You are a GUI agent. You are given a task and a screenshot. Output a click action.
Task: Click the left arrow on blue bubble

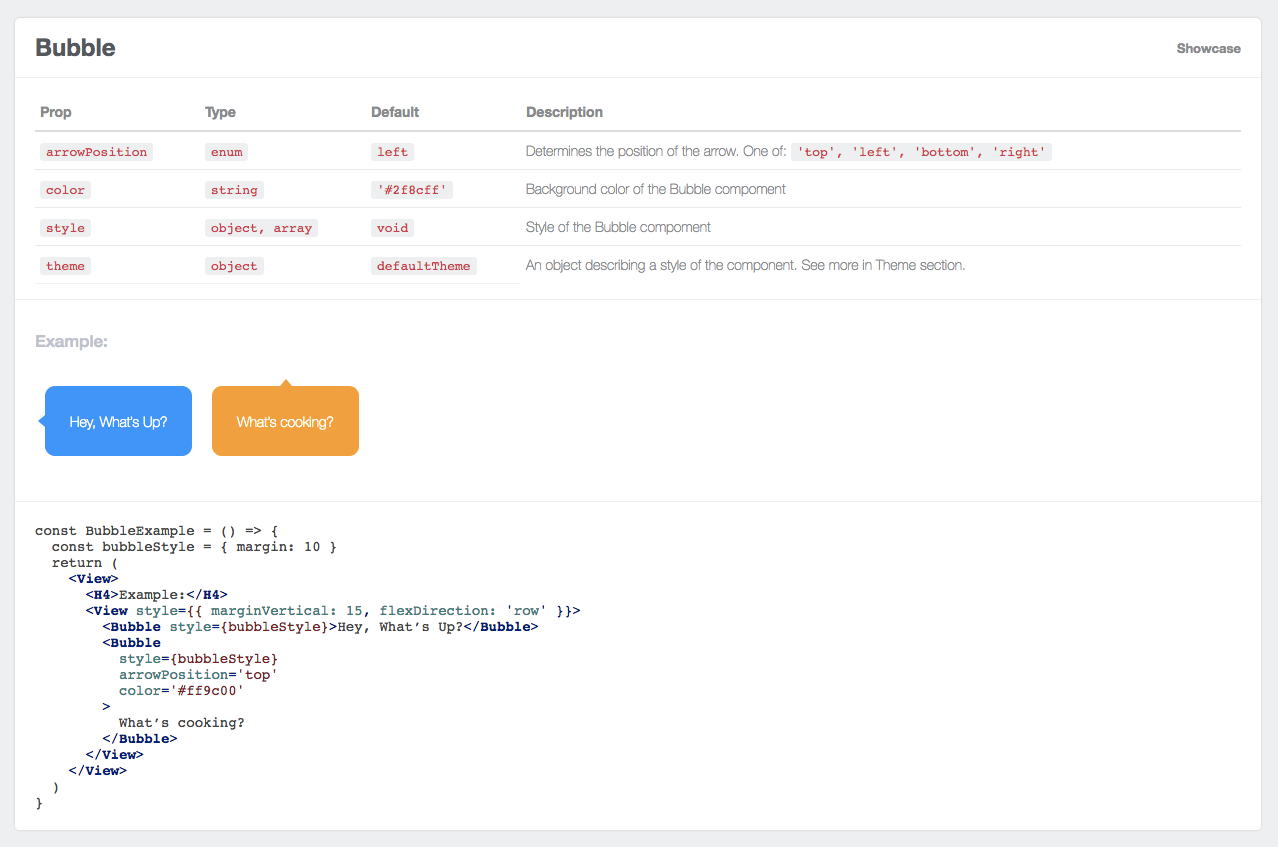(x=41, y=421)
